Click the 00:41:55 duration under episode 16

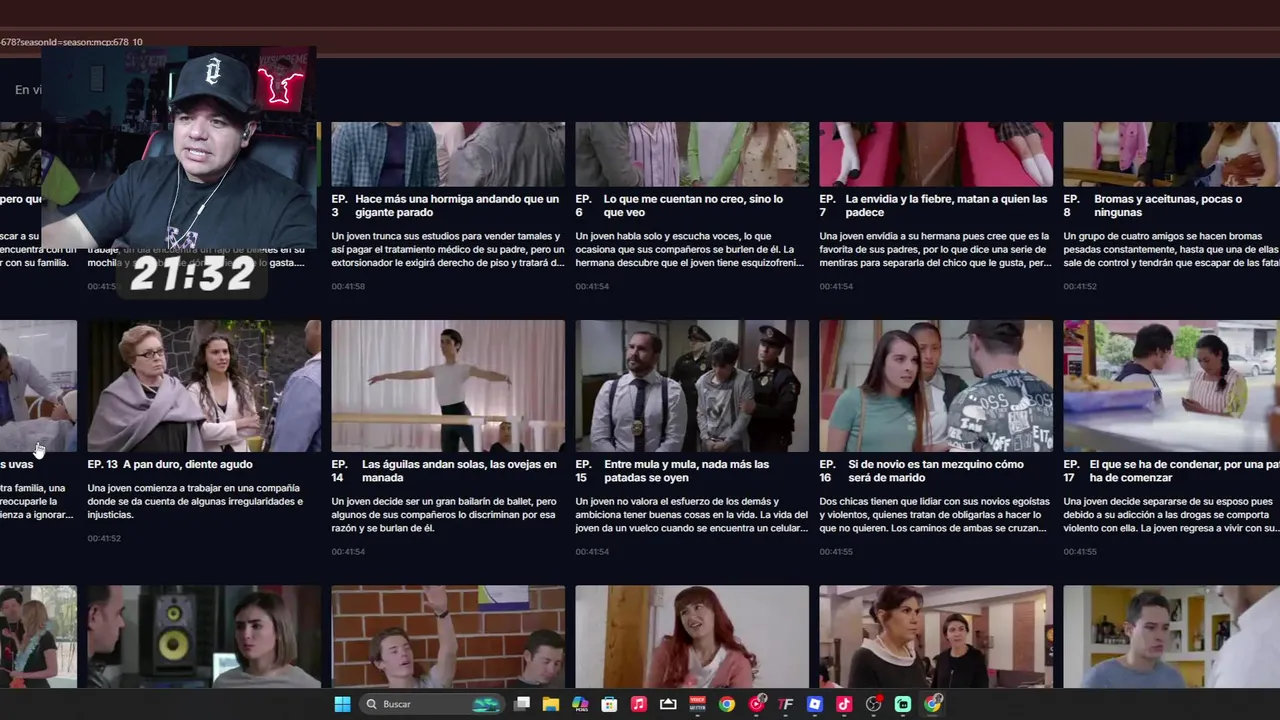click(x=836, y=551)
